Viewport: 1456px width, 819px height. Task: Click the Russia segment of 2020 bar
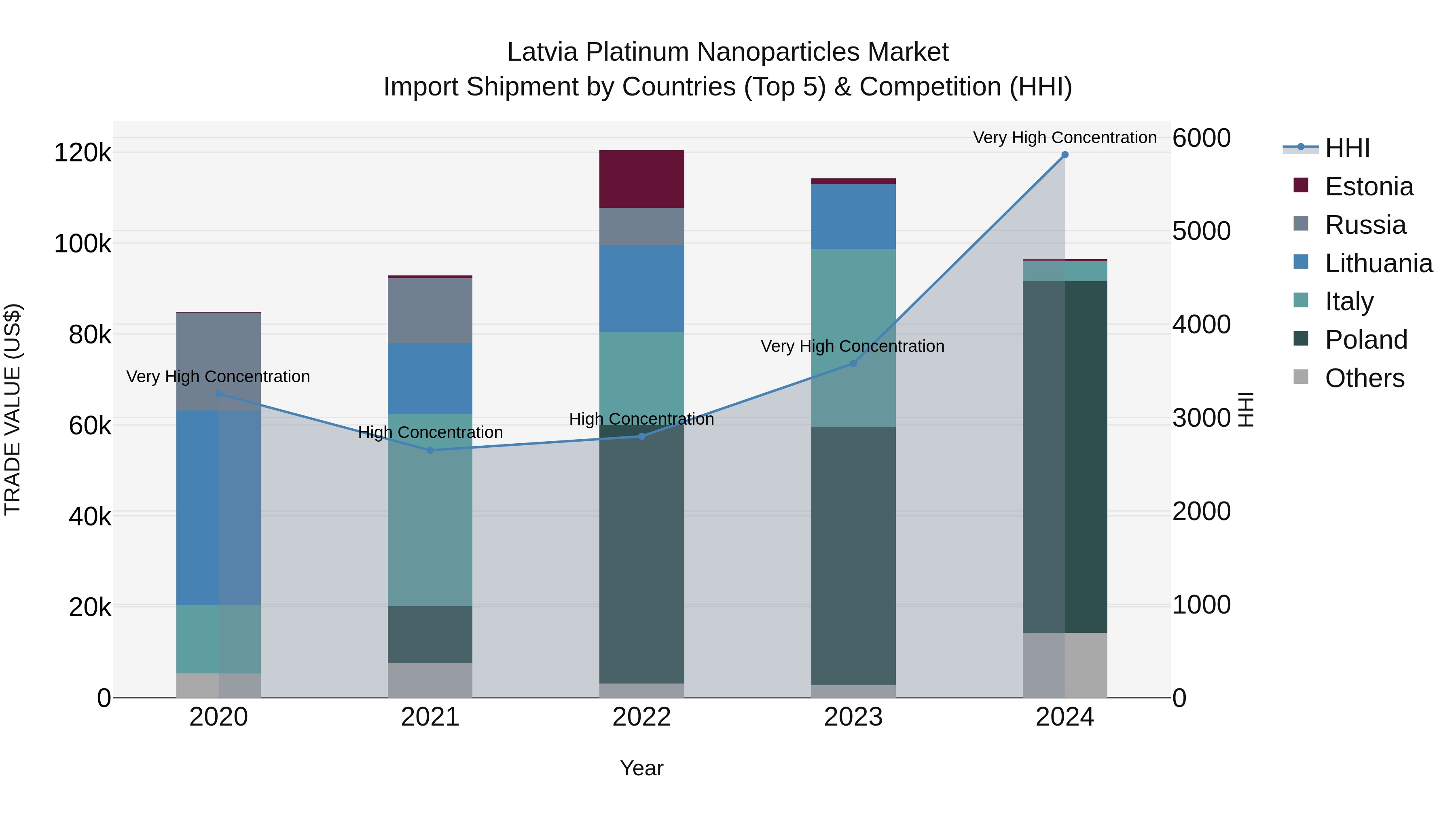click(219, 362)
